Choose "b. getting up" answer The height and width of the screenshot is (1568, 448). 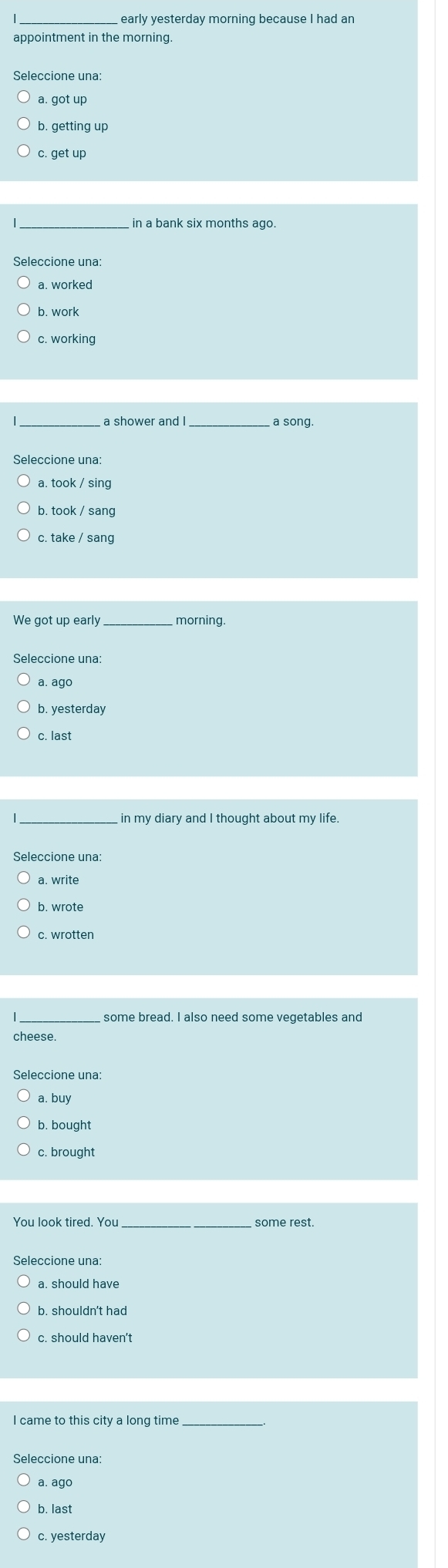25,126
